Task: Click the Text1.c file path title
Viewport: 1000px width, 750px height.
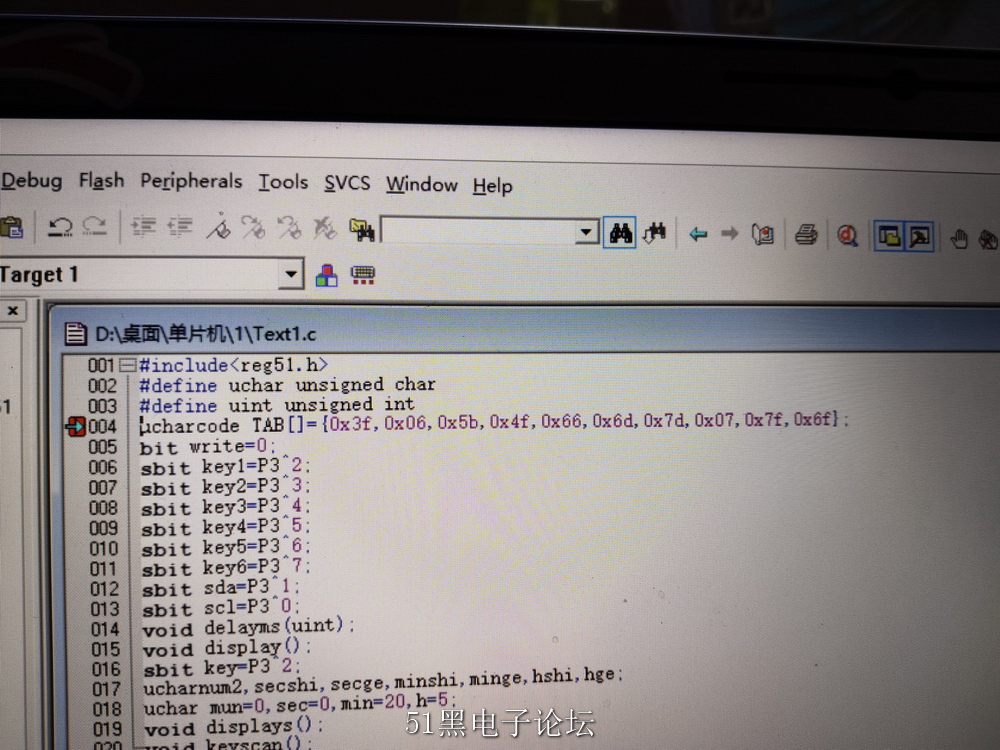Action: [x=205, y=334]
